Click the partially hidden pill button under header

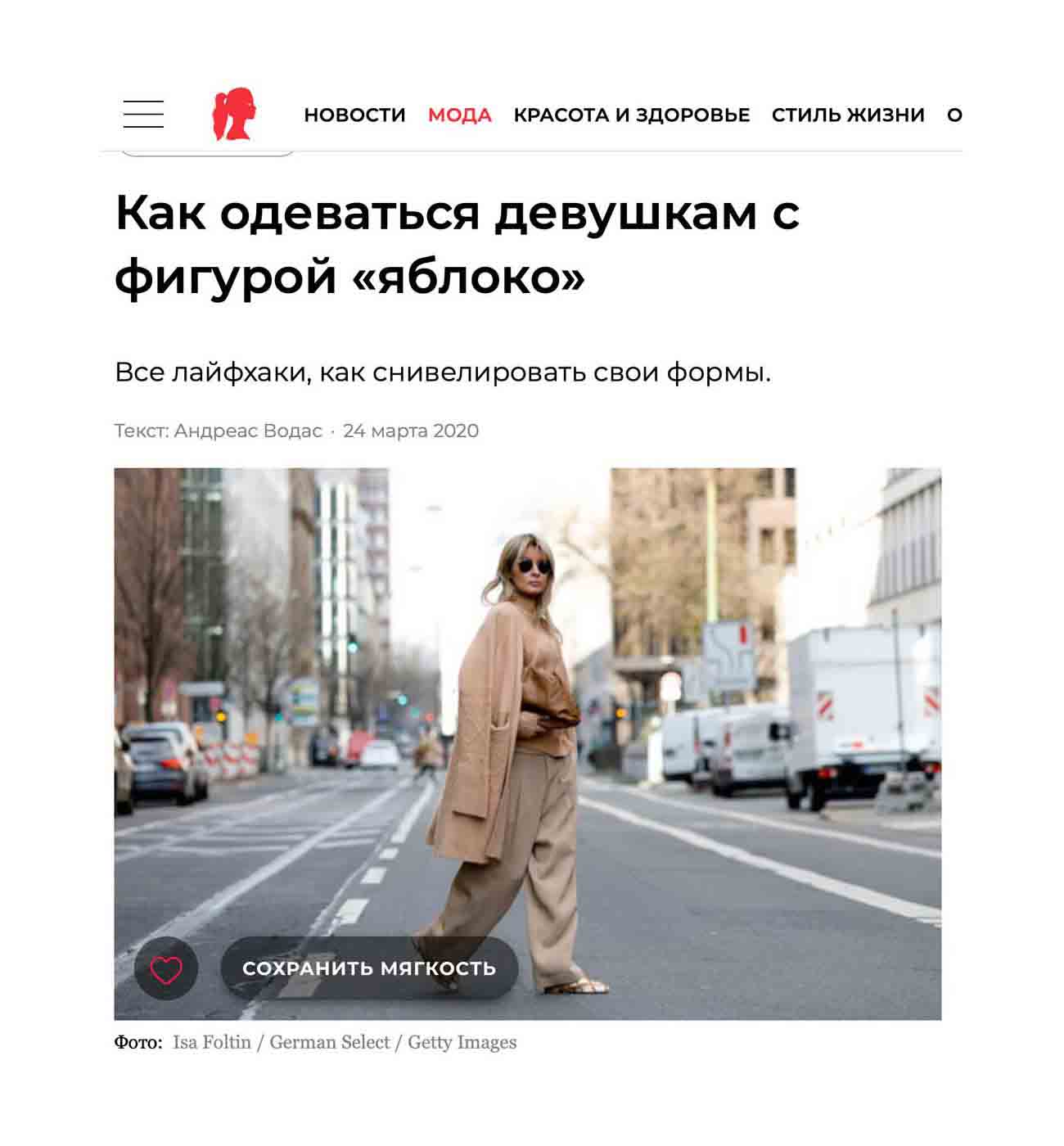pos(208,153)
